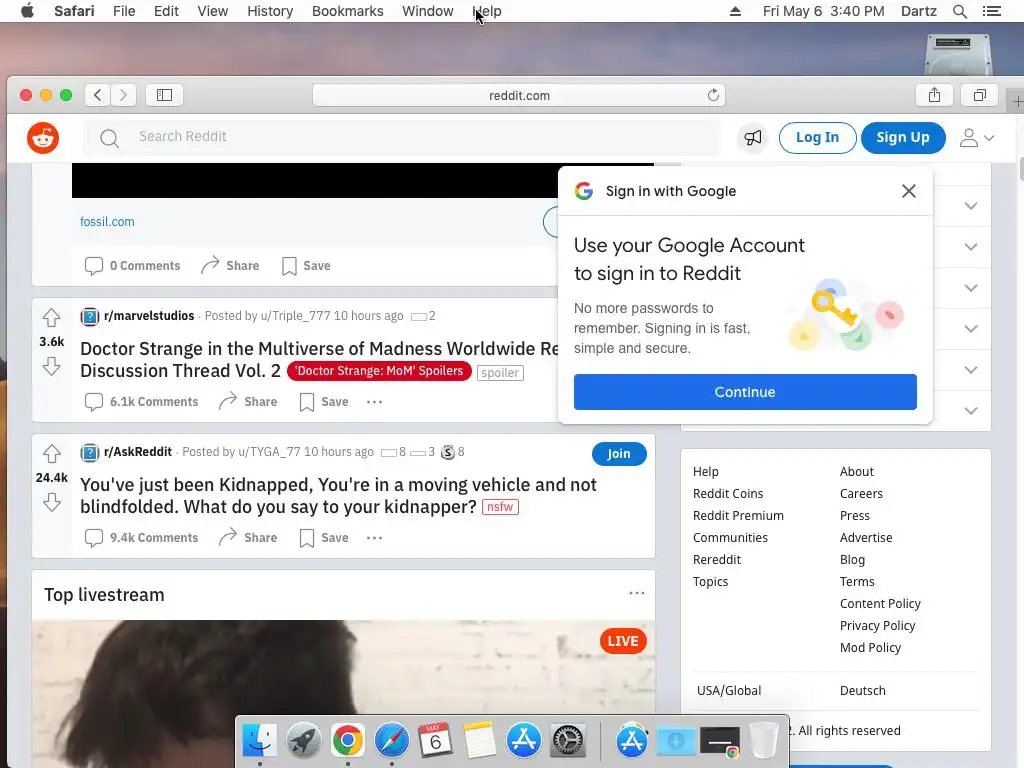Open more options on Doctor Strange post
Image resolution: width=1024 pixels, height=768 pixels.
coord(374,402)
